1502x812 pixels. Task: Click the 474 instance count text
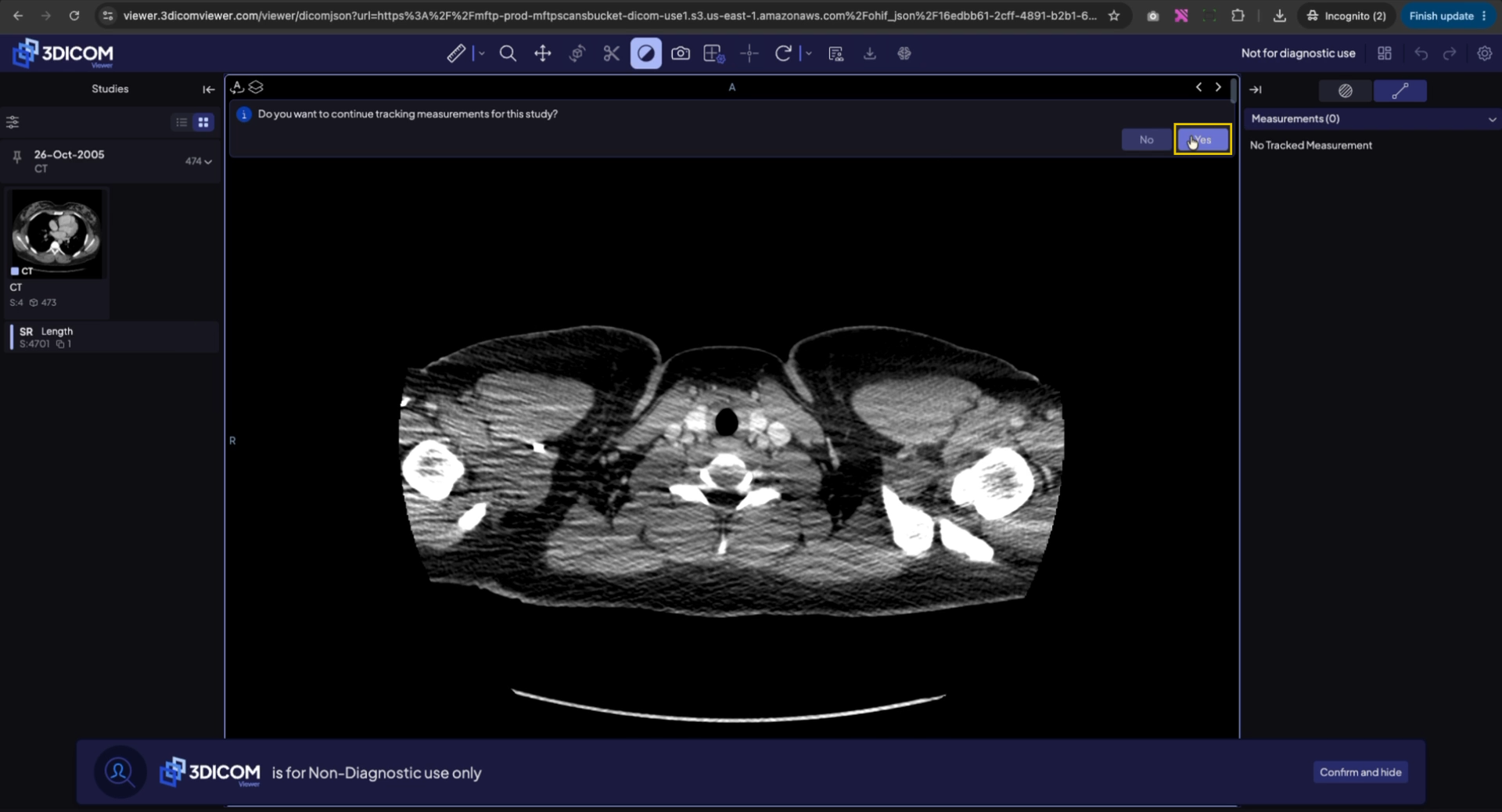(193, 161)
